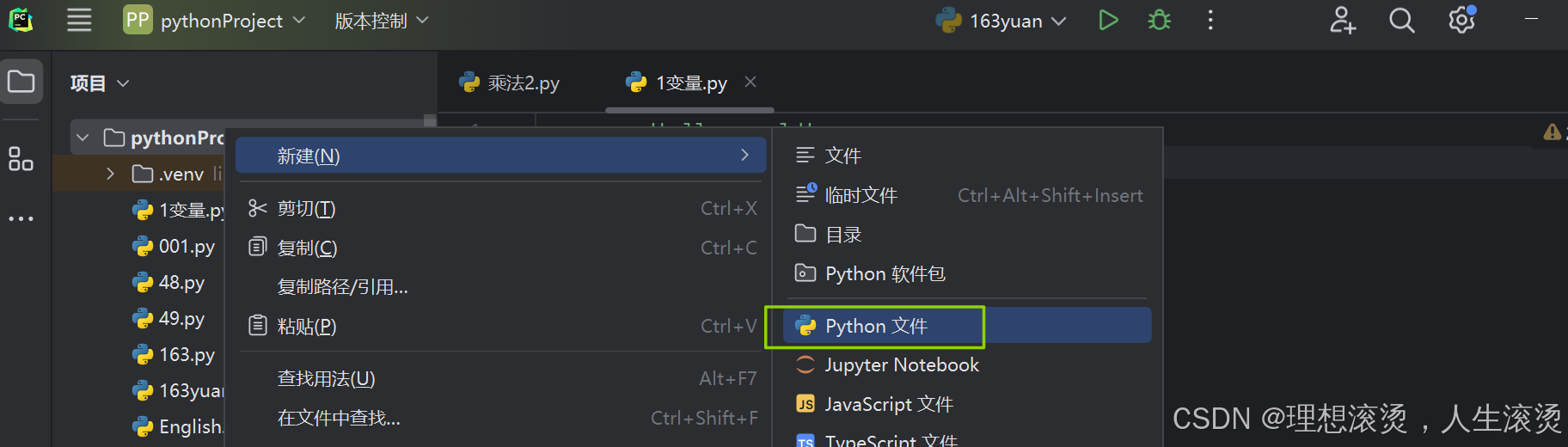Choose 剪切(T) from context menu

click(500, 208)
